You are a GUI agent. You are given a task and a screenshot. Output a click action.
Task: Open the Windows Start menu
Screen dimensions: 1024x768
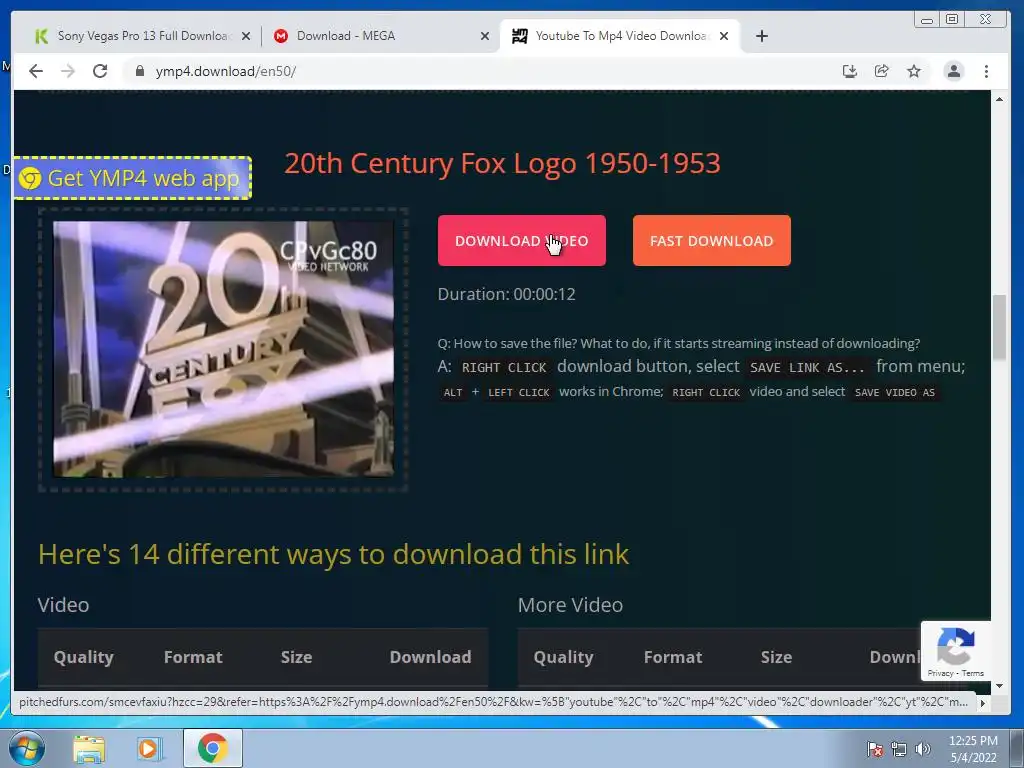click(27, 748)
